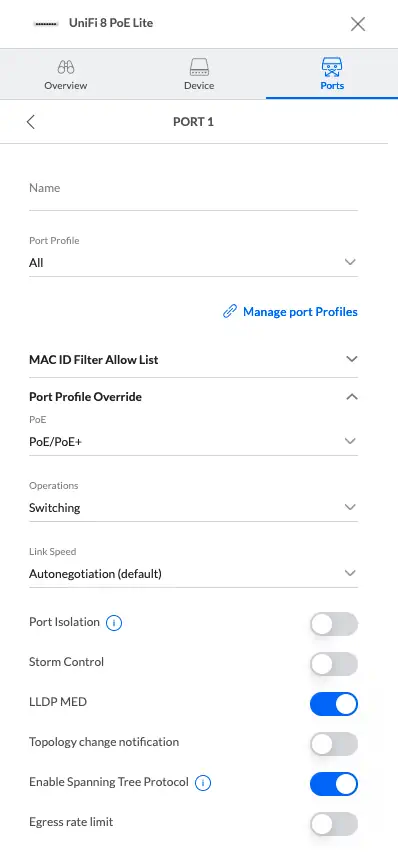Expand MAC ID Filter Allow List
The height and width of the screenshot is (862, 398).
click(x=194, y=360)
